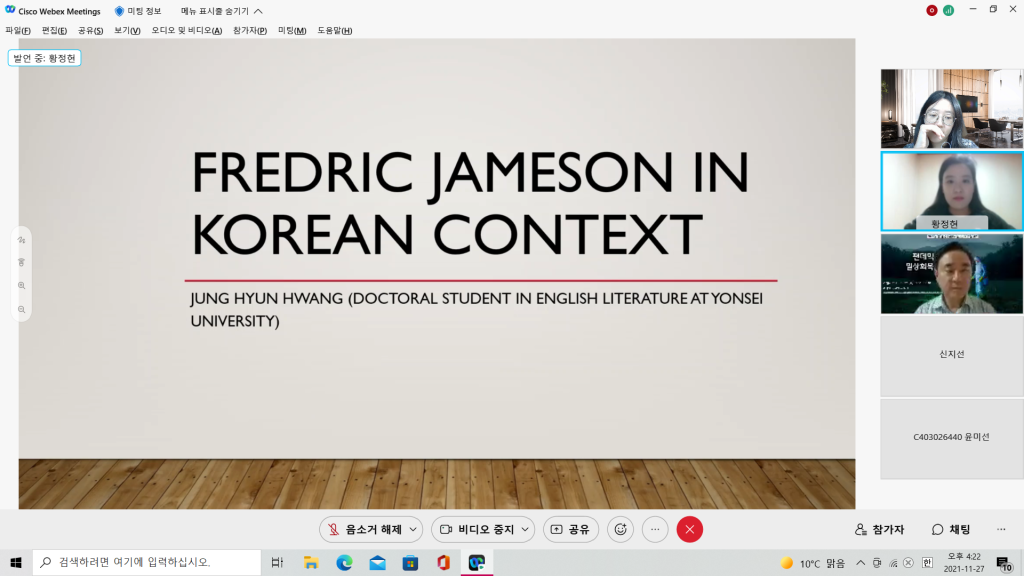Image resolution: width=1024 pixels, height=576 pixels.
Task: Click the 공유 share button
Action: pos(570,529)
